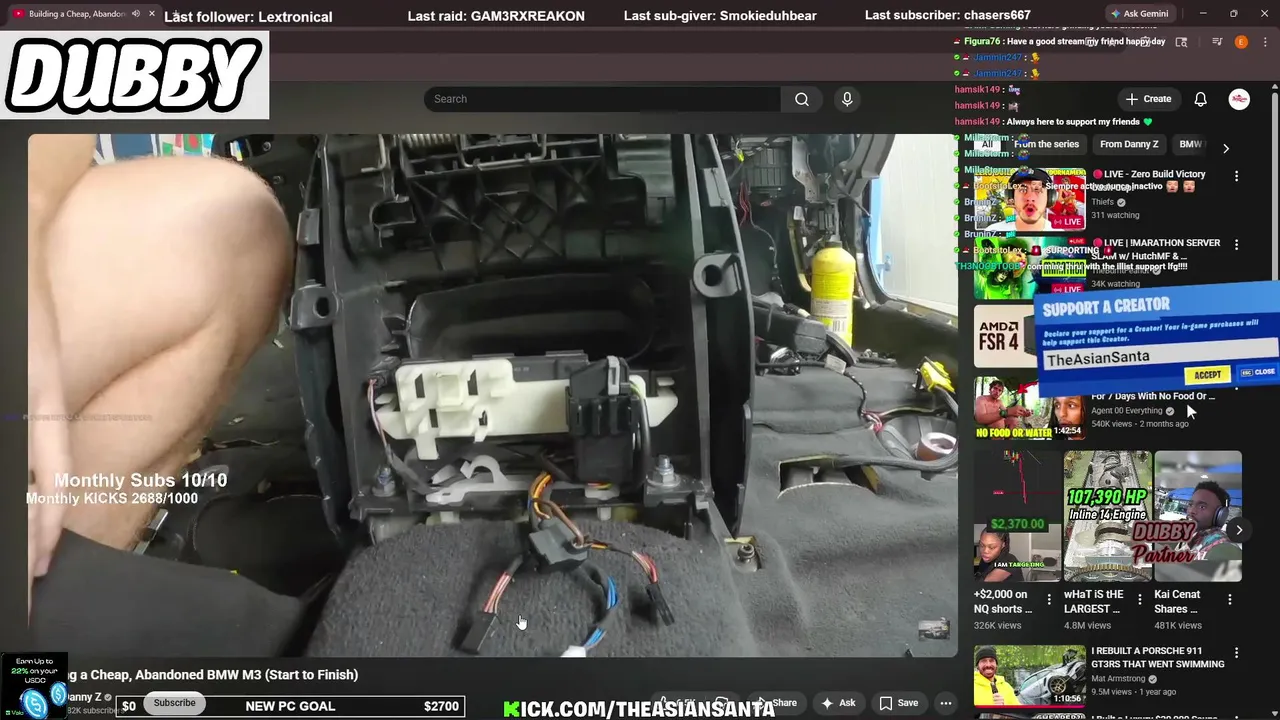Click the NEW PC GOAL progress bar

pos(290,706)
